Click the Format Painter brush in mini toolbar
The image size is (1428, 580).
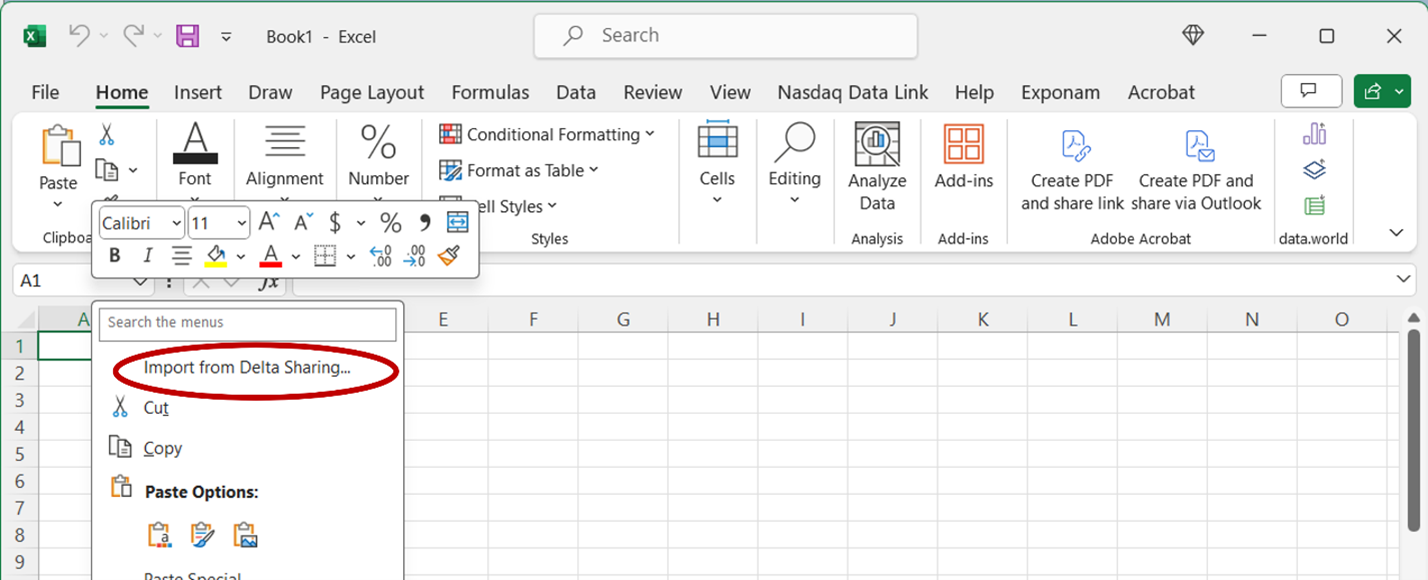pos(449,256)
